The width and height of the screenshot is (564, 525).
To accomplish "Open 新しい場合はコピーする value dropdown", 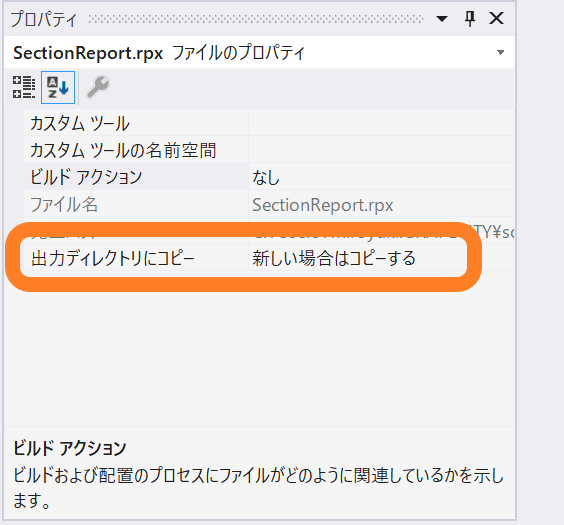I will (x=381, y=258).
